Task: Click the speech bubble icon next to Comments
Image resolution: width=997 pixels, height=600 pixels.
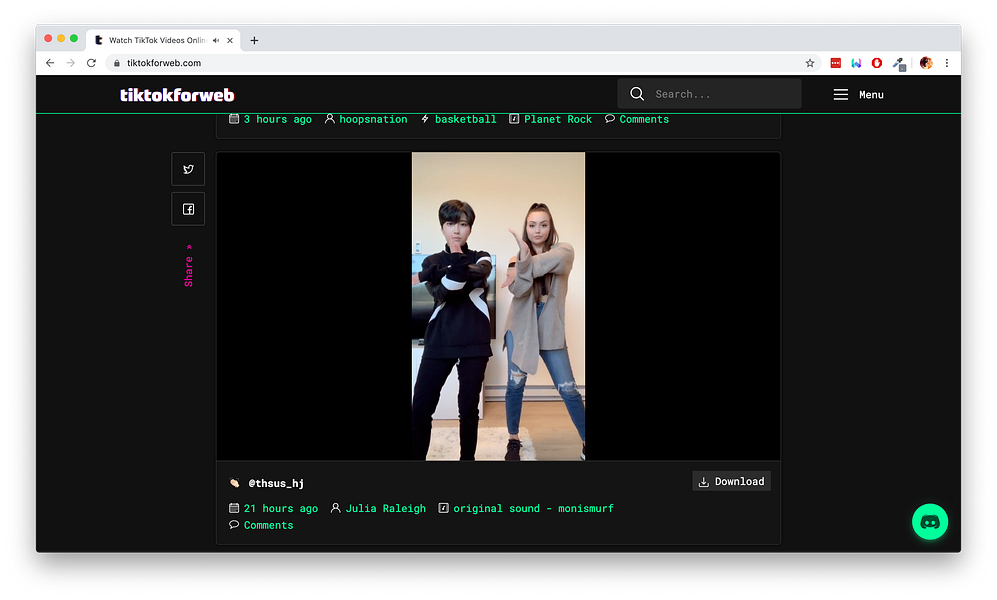Action: 233,525
